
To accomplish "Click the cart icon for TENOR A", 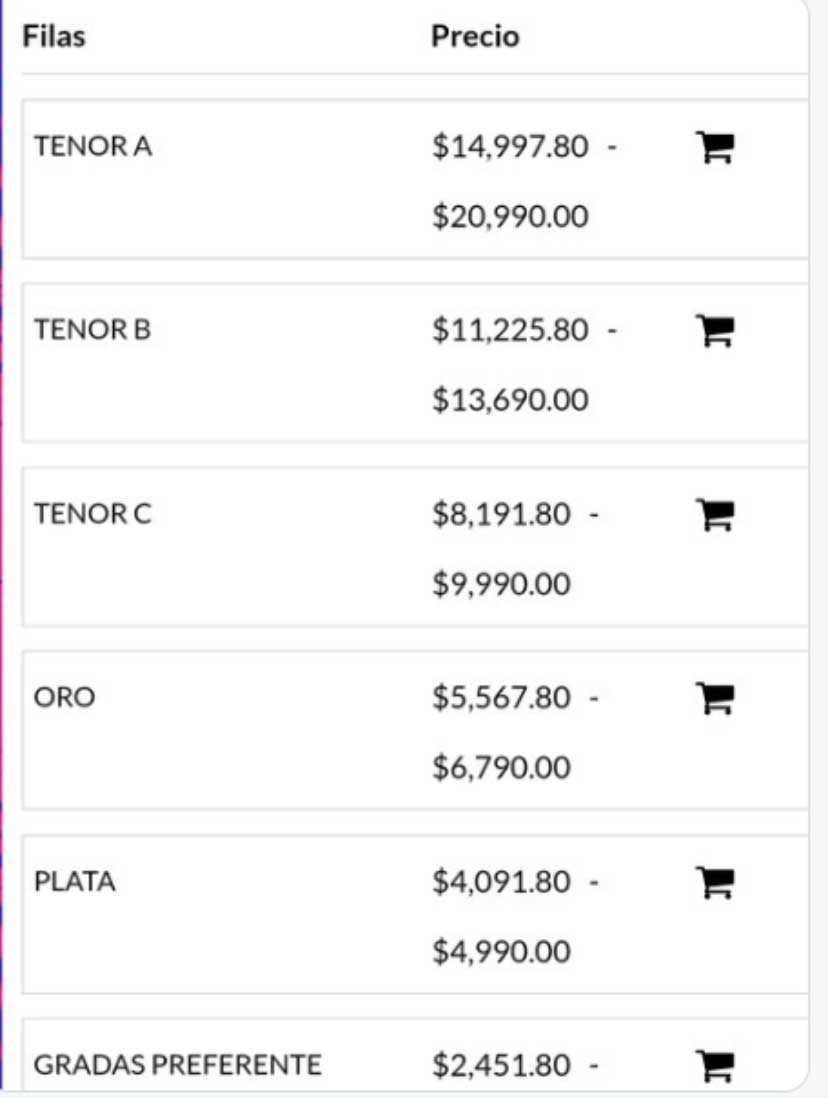I will [714, 148].
